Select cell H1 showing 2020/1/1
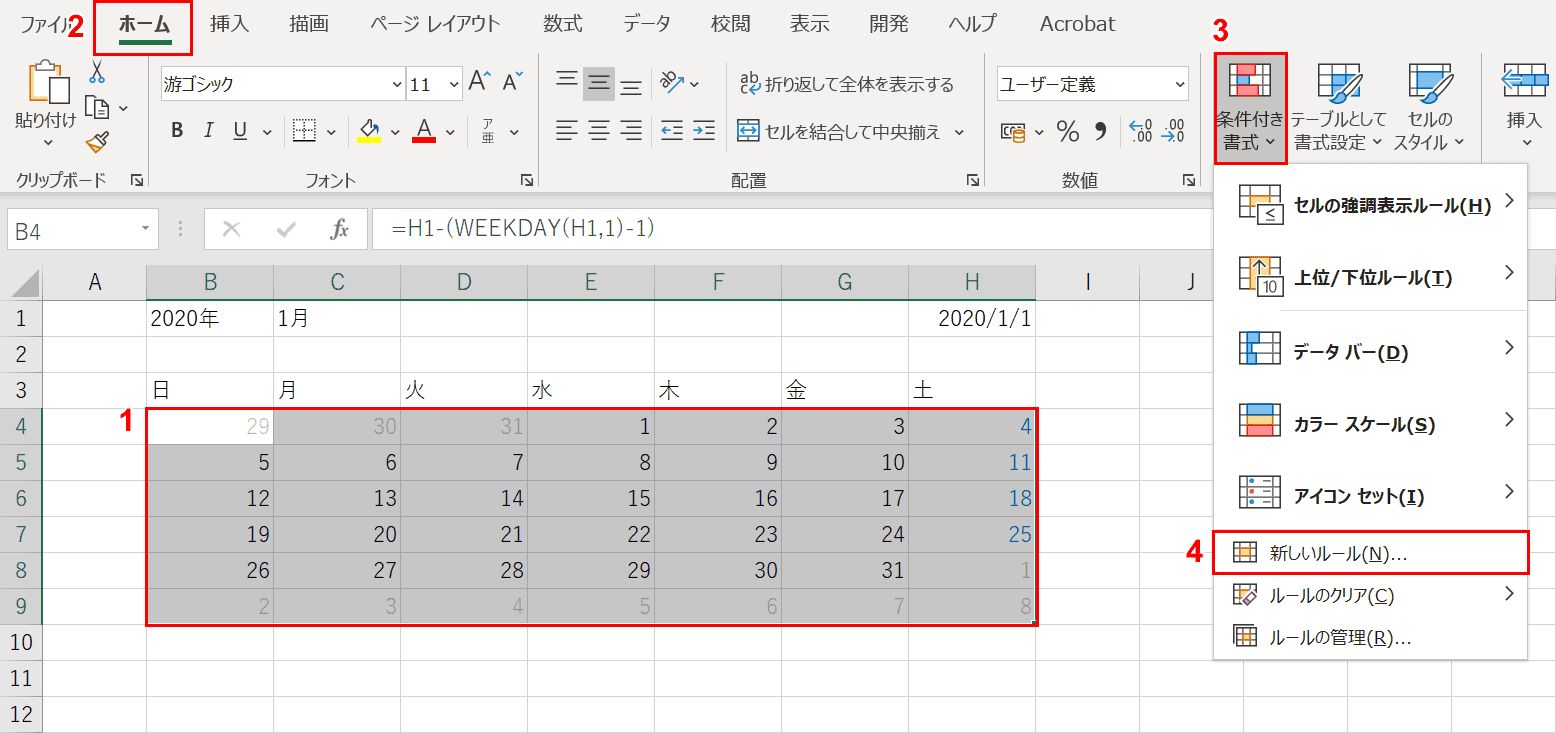The height and width of the screenshot is (733, 1556). [x=972, y=319]
